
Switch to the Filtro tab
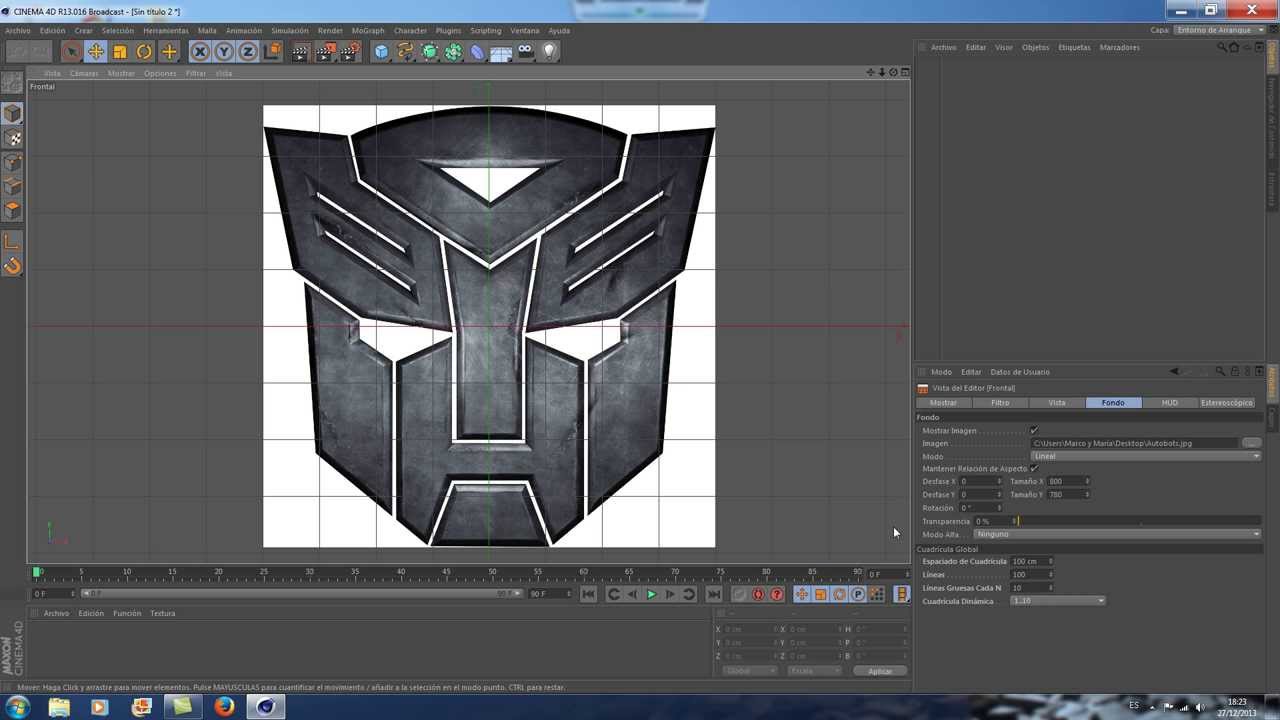(1000, 403)
